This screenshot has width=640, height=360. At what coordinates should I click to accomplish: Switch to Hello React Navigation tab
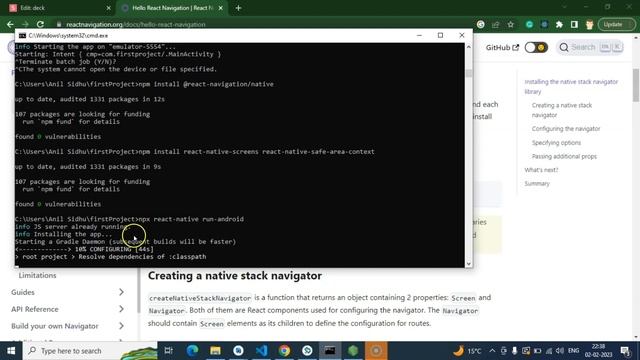171,8
